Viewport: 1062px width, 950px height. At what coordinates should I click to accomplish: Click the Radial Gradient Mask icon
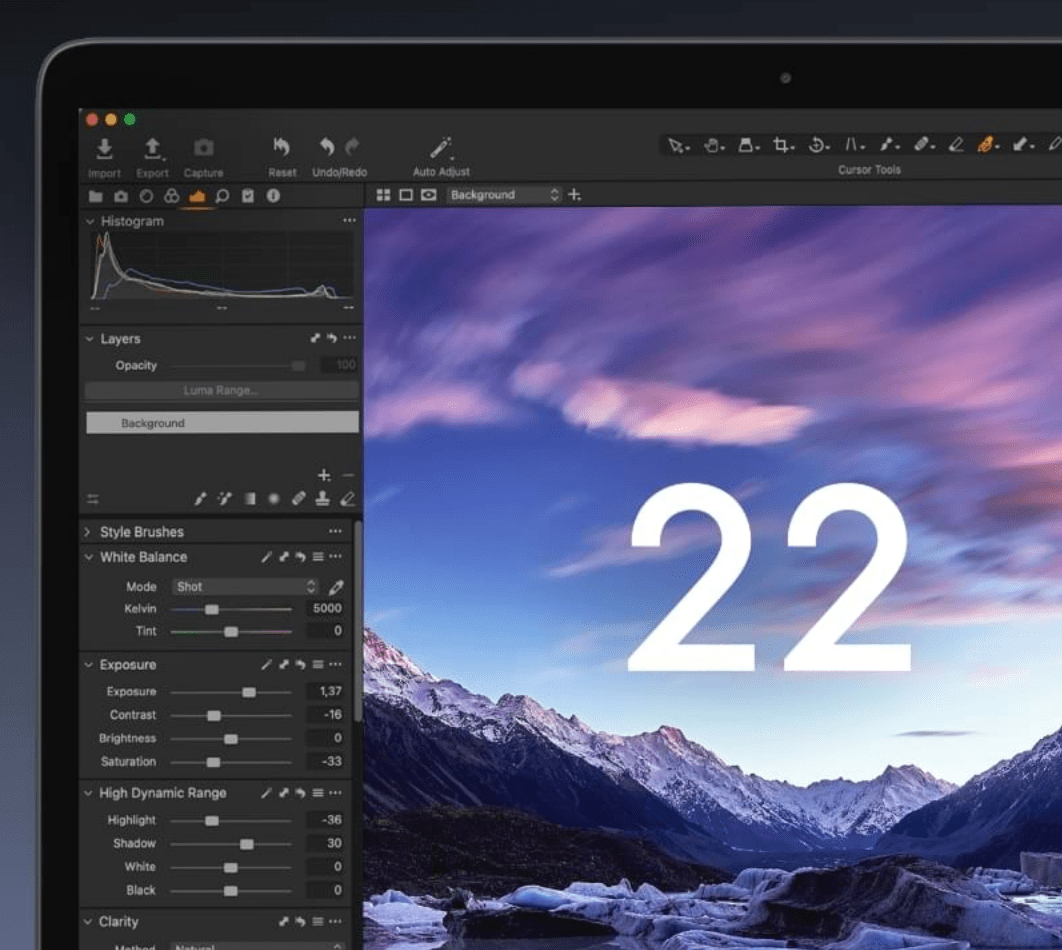(x=274, y=499)
